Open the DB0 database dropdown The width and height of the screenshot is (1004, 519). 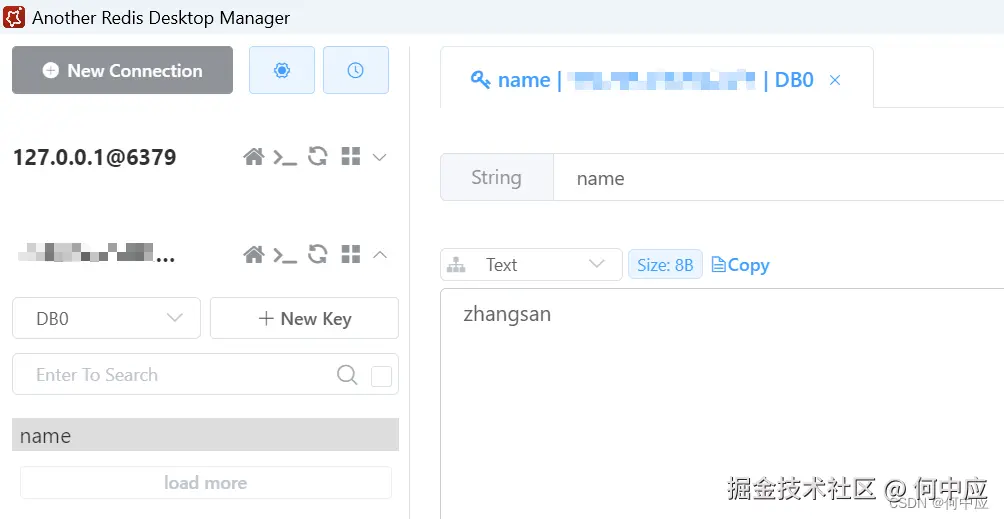click(106, 318)
